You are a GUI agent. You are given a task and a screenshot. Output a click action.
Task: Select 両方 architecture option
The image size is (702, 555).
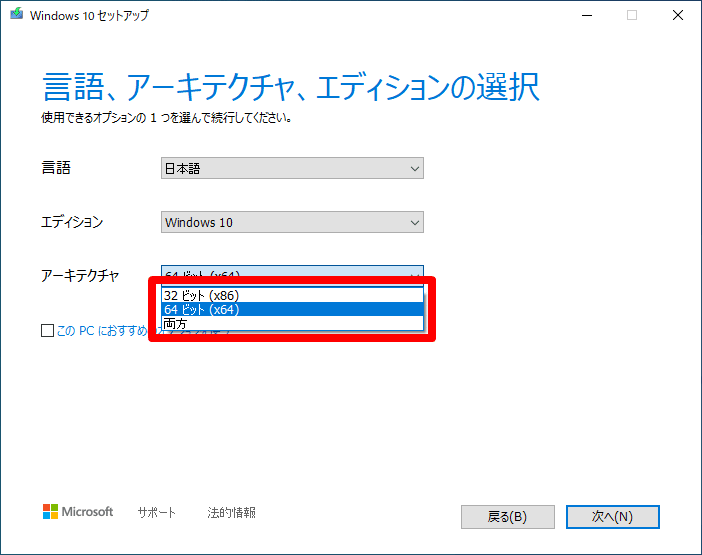292,323
